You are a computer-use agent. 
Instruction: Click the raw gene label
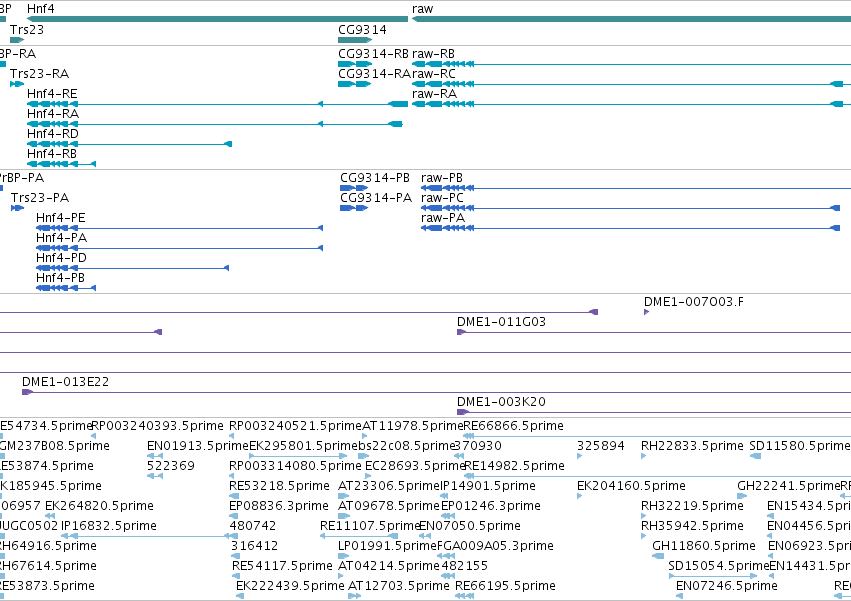422,9
